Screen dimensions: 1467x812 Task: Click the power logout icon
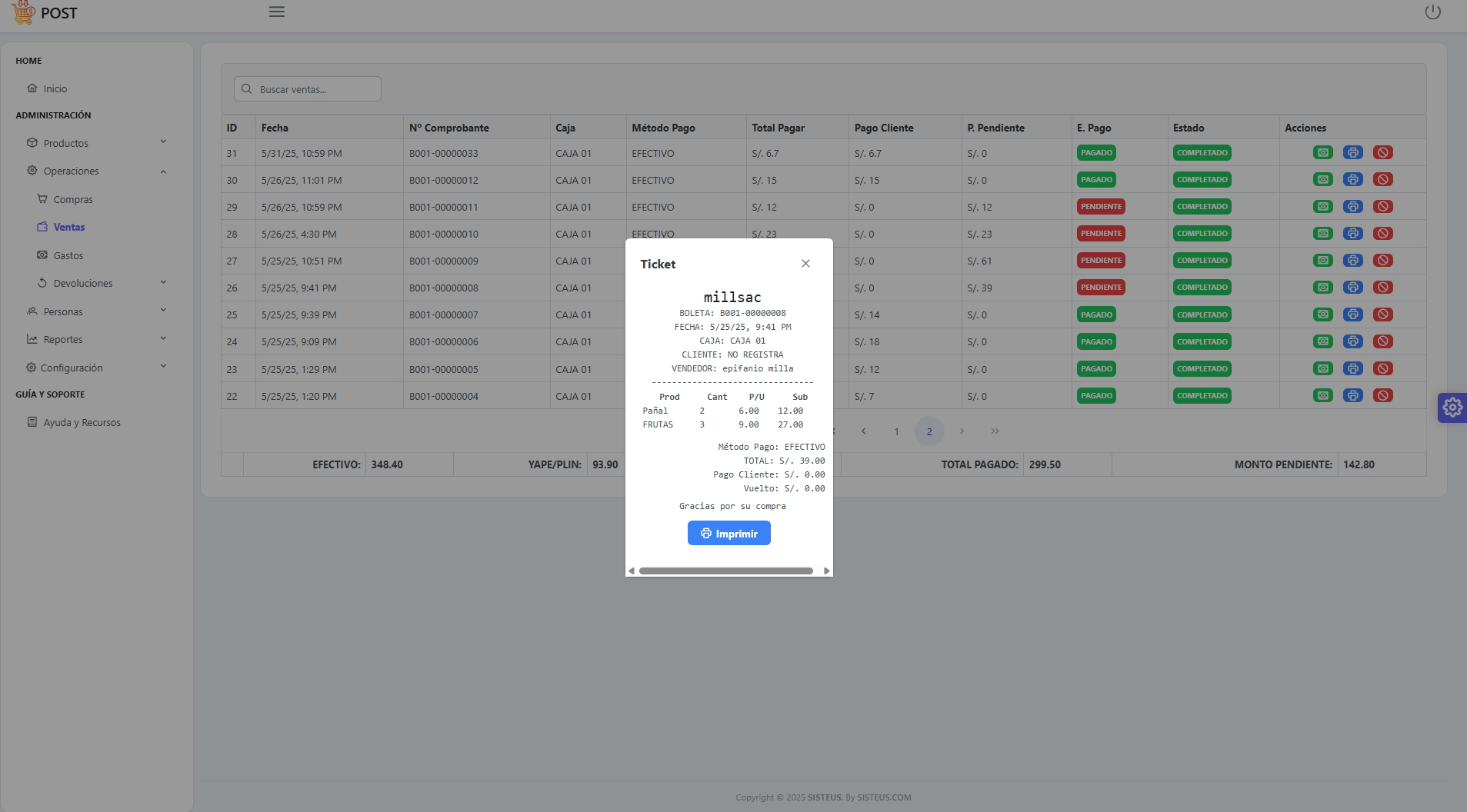pos(1432,12)
